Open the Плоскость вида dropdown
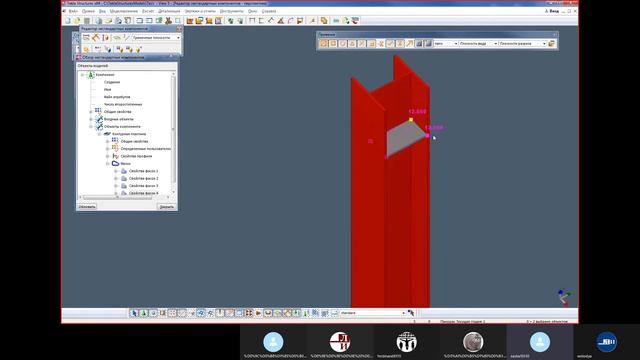The height and width of the screenshot is (360, 640). pos(478,43)
